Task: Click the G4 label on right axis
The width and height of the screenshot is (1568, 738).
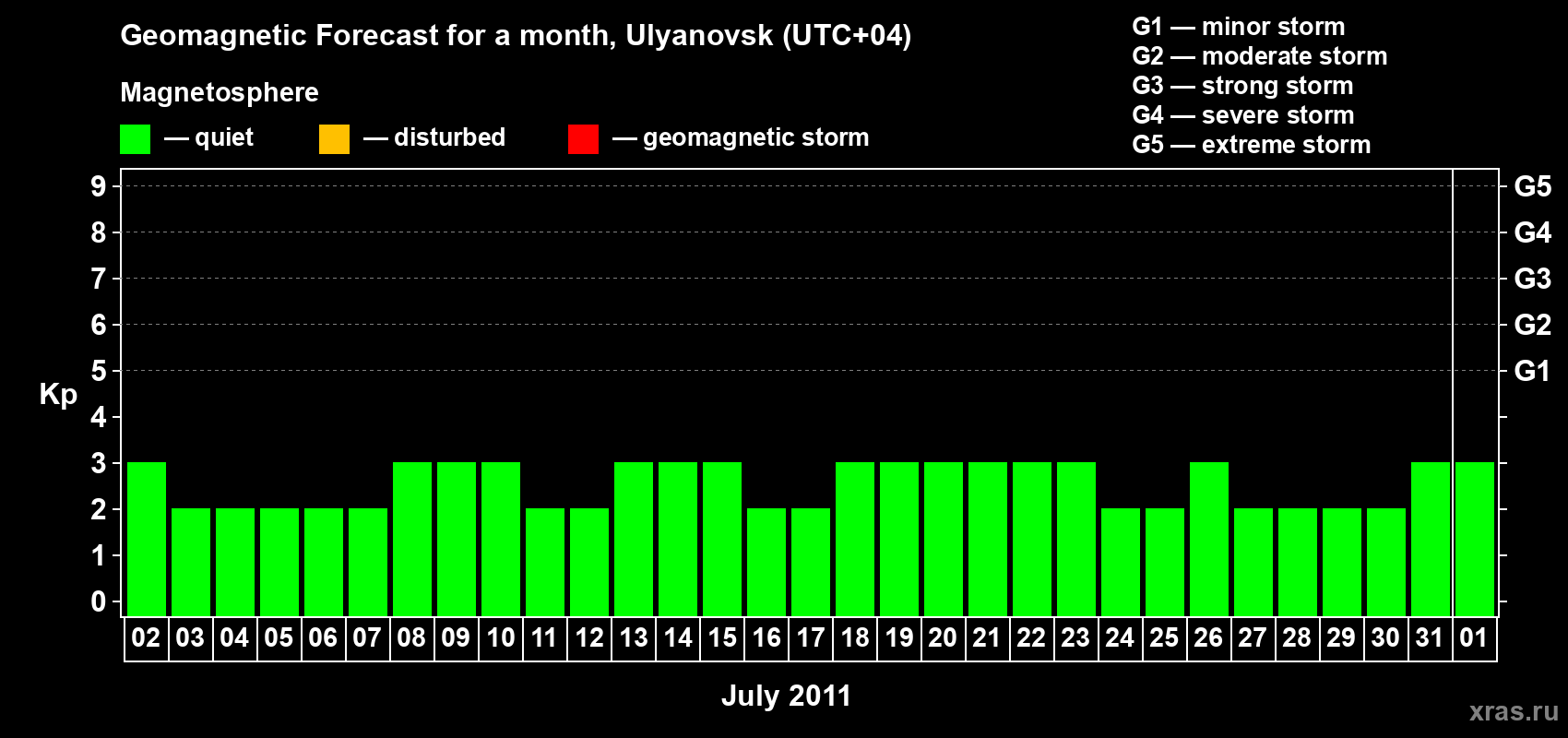Action: point(1532,232)
